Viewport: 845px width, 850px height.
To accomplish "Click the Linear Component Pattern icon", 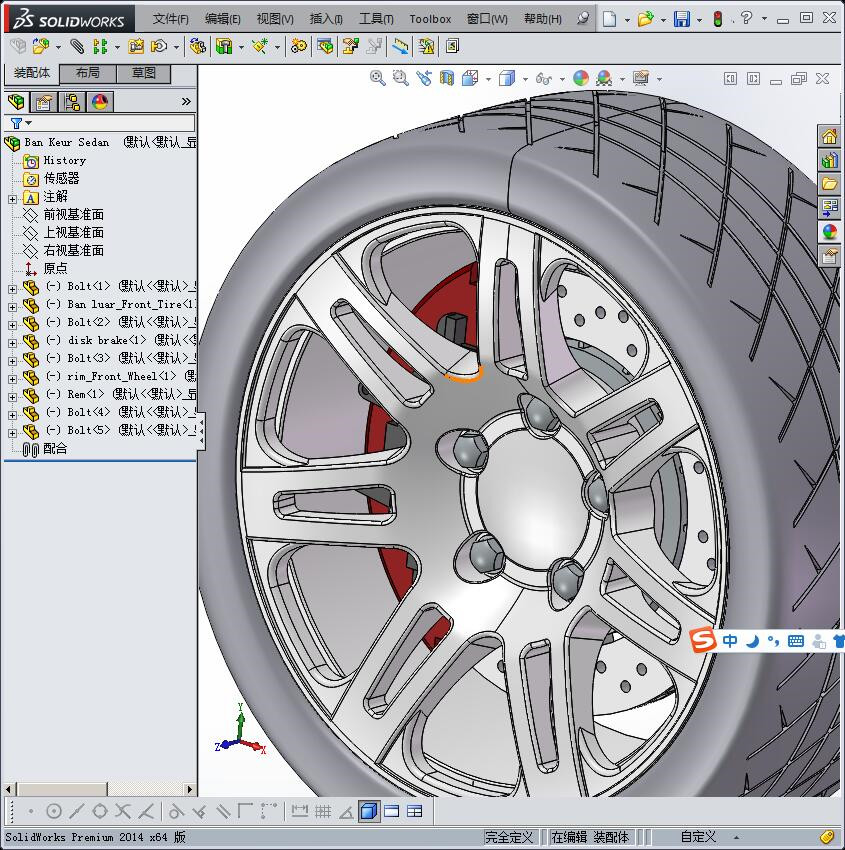I will coord(100,47).
